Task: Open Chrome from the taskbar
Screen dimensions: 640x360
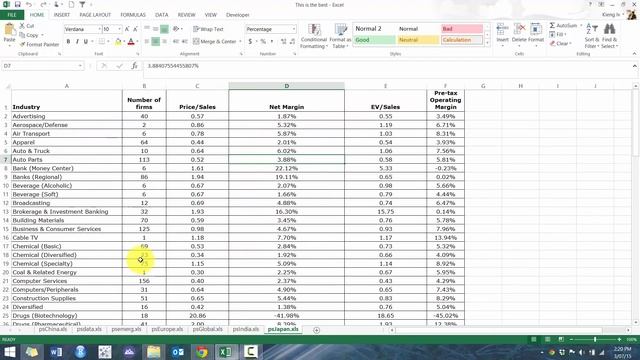Action: pyautogui.click(x=202, y=351)
